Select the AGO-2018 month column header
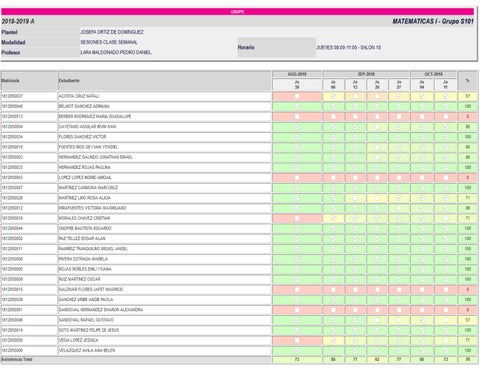The image size is (480, 371). pos(297,74)
